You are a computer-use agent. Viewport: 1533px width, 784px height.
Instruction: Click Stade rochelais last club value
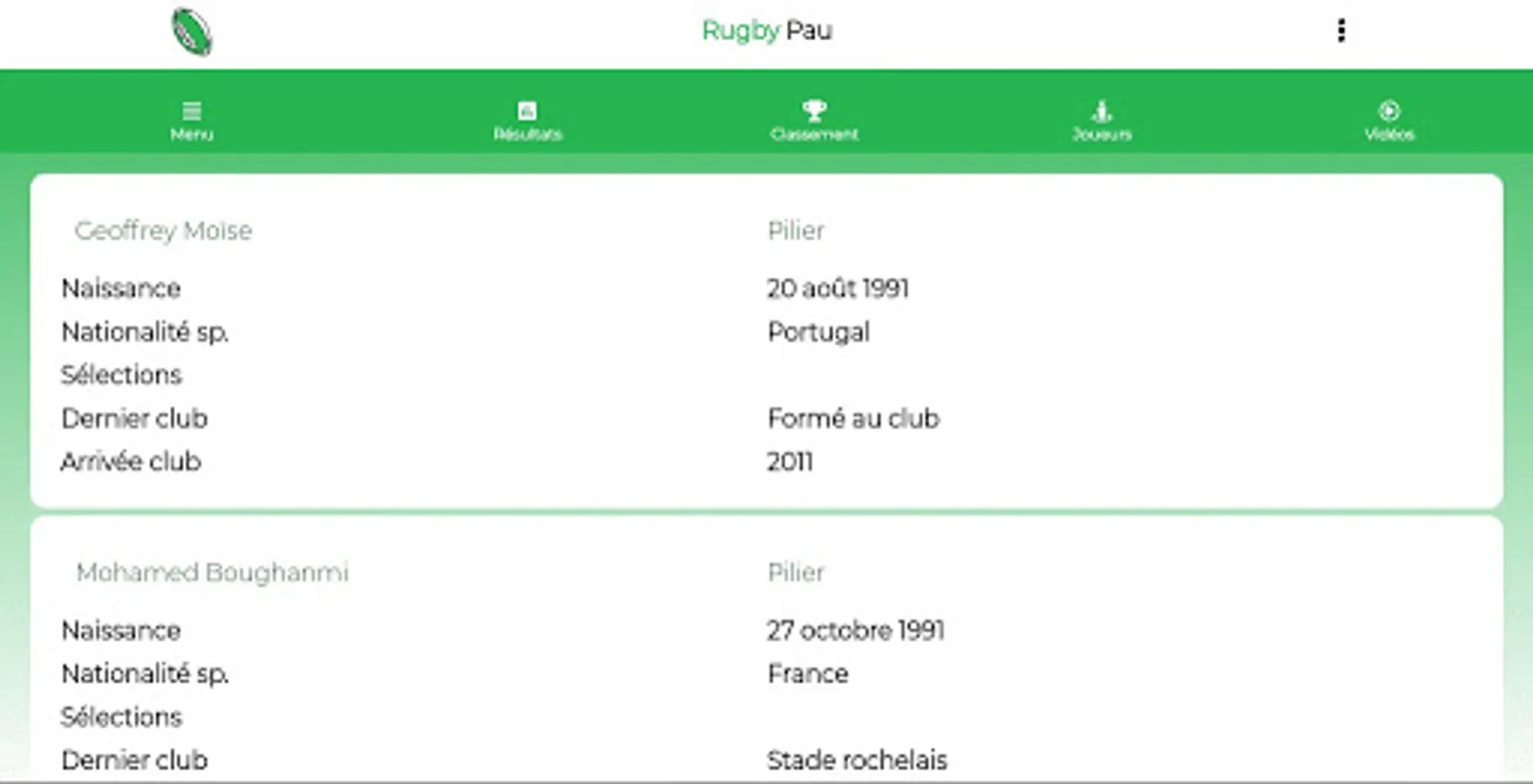point(856,760)
